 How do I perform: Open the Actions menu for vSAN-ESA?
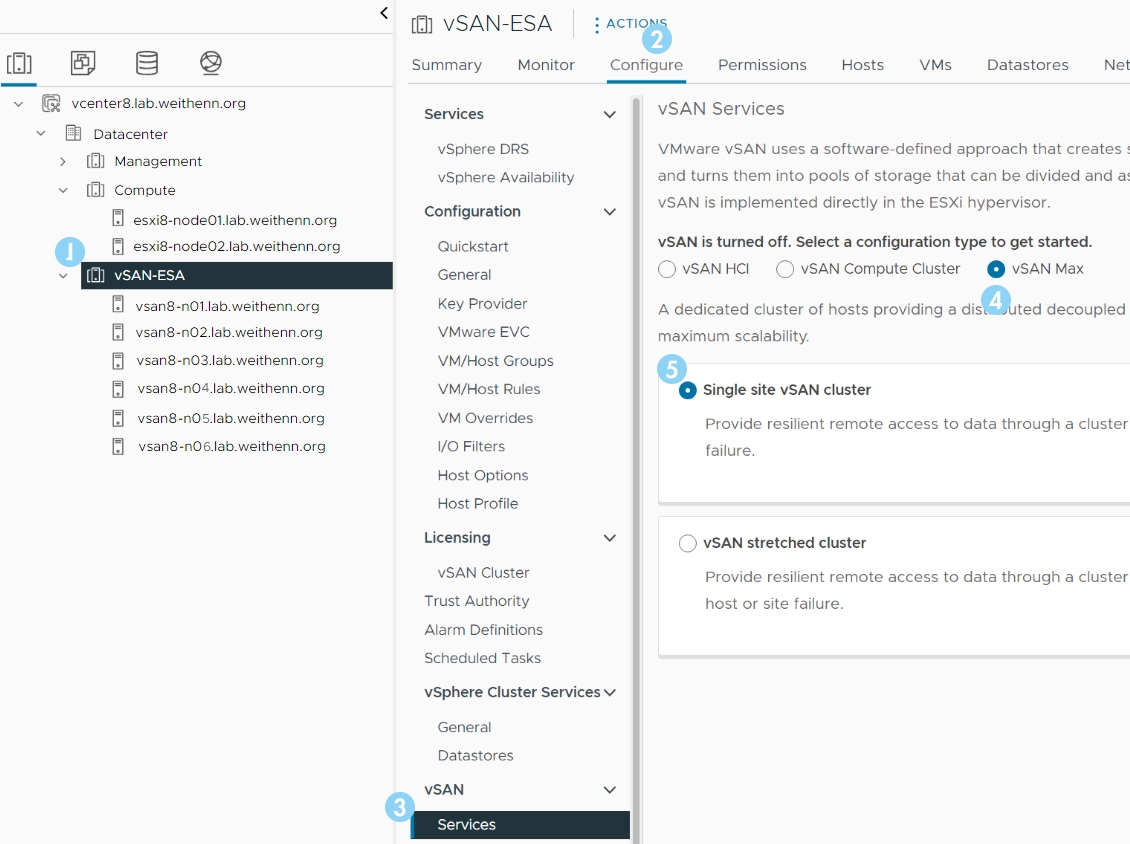click(631, 24)
